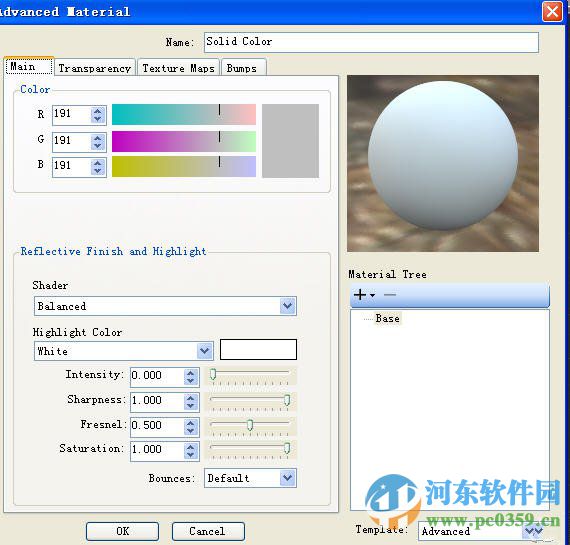Click the OK button
570x545 pixels.
pos(123,531)
